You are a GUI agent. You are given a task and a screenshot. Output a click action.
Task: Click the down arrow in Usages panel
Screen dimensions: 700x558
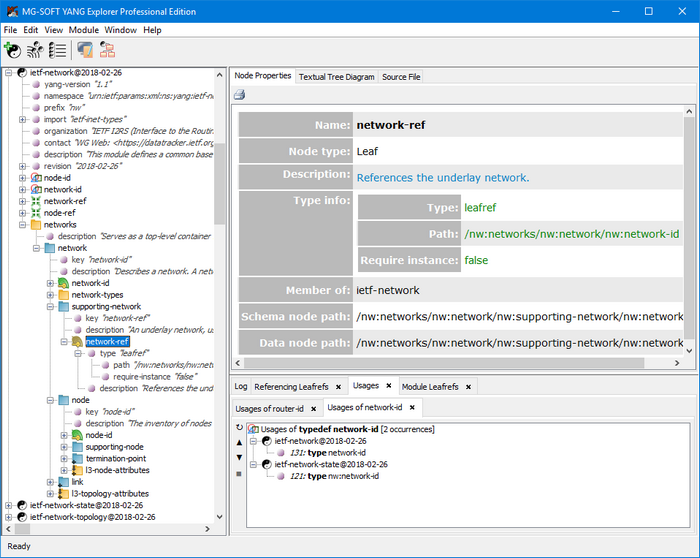(x=239, y=457)
